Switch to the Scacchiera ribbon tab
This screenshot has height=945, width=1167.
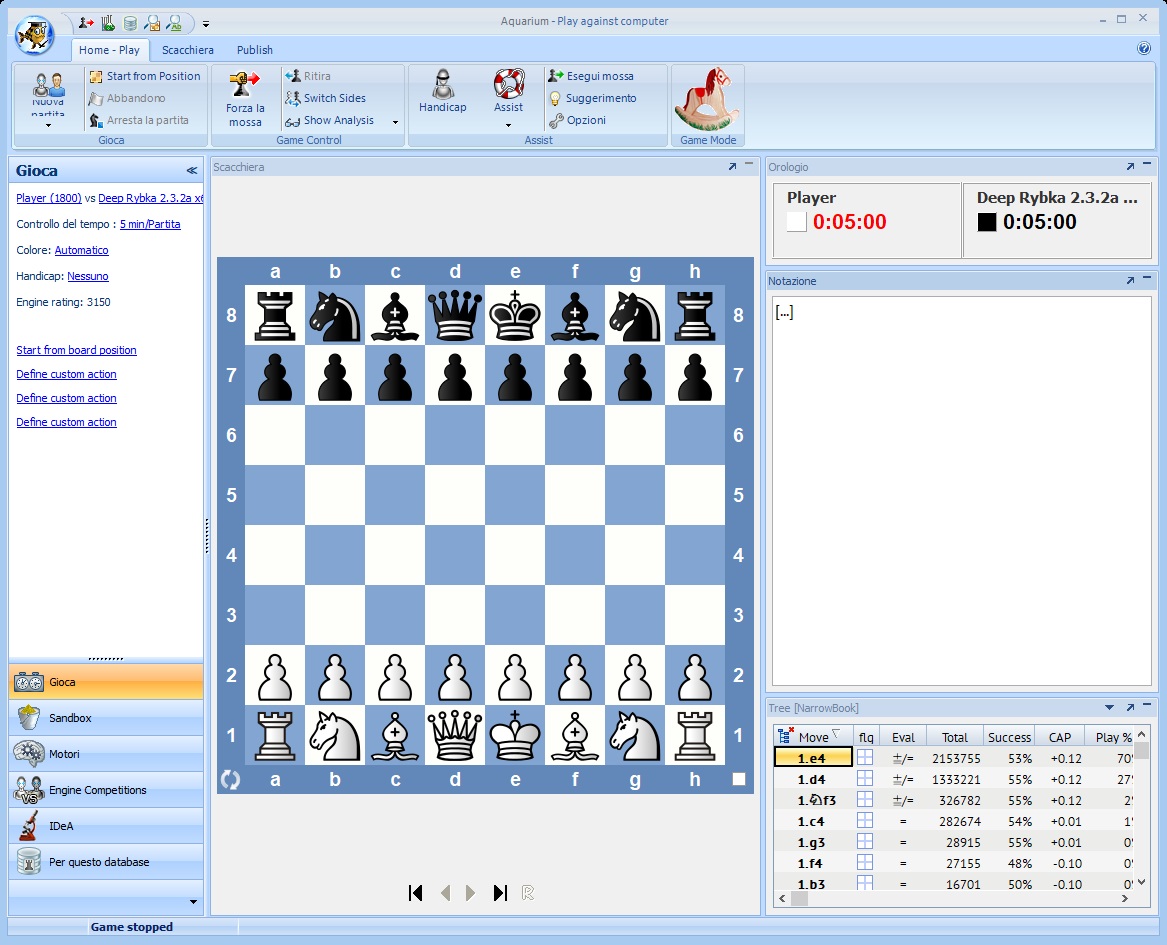(x=188, y=50)
